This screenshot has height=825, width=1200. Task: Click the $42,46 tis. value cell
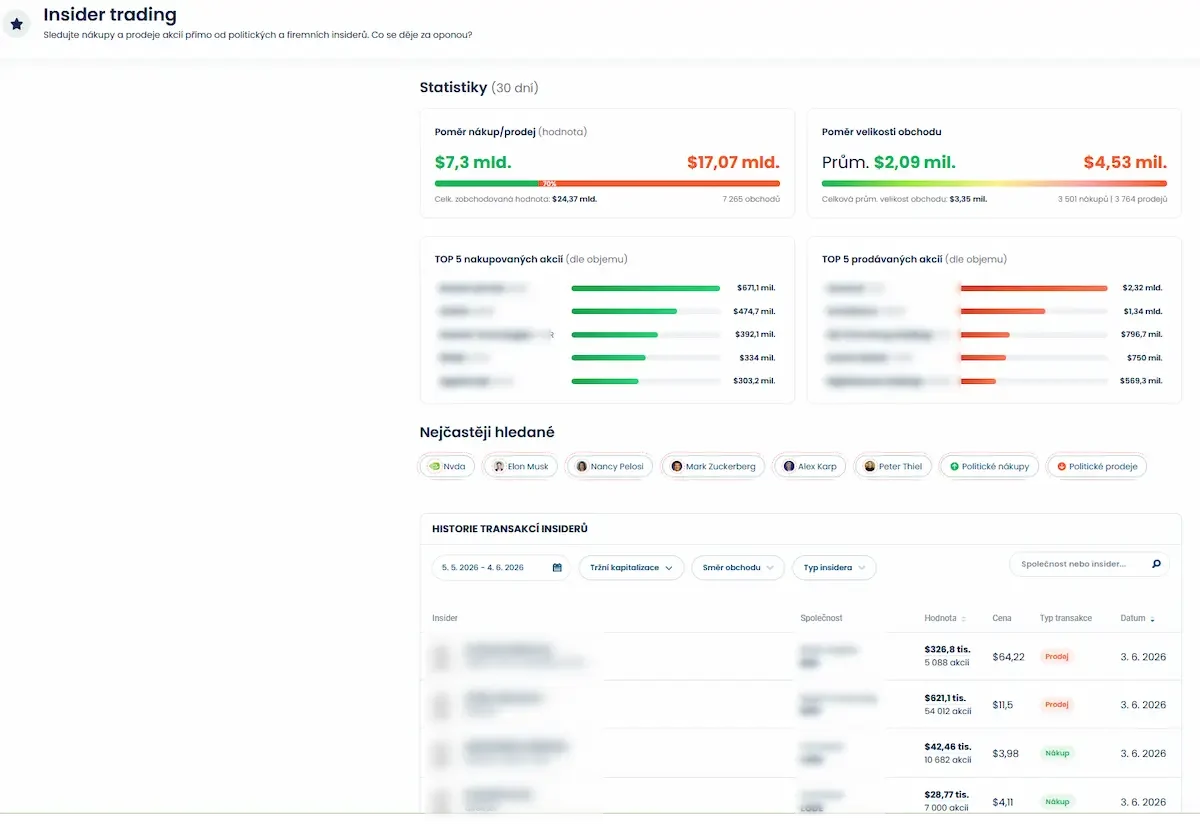tap(949, 746)
